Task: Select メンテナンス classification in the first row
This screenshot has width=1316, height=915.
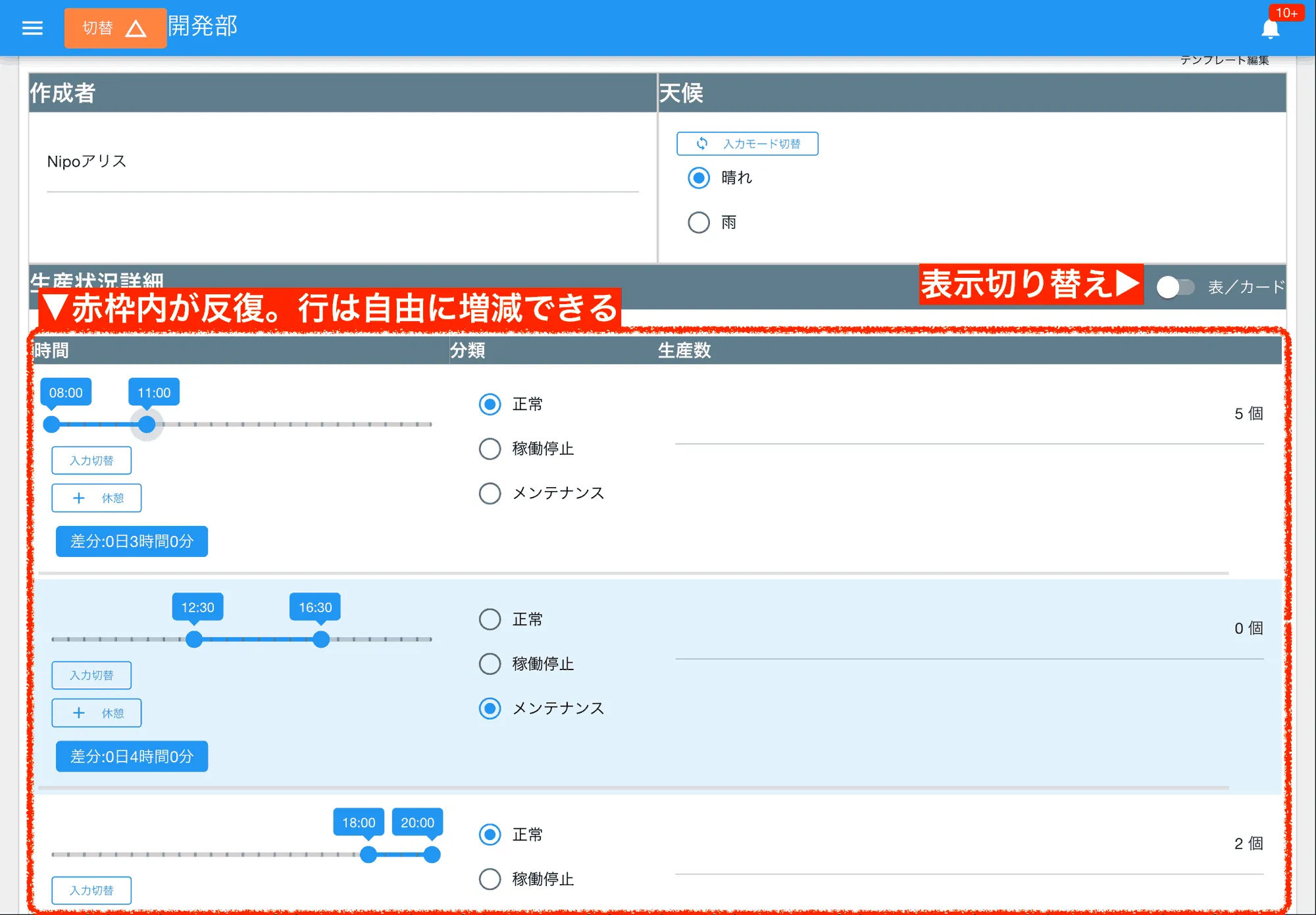Action: pyautogui.click(x=490, y=493)
